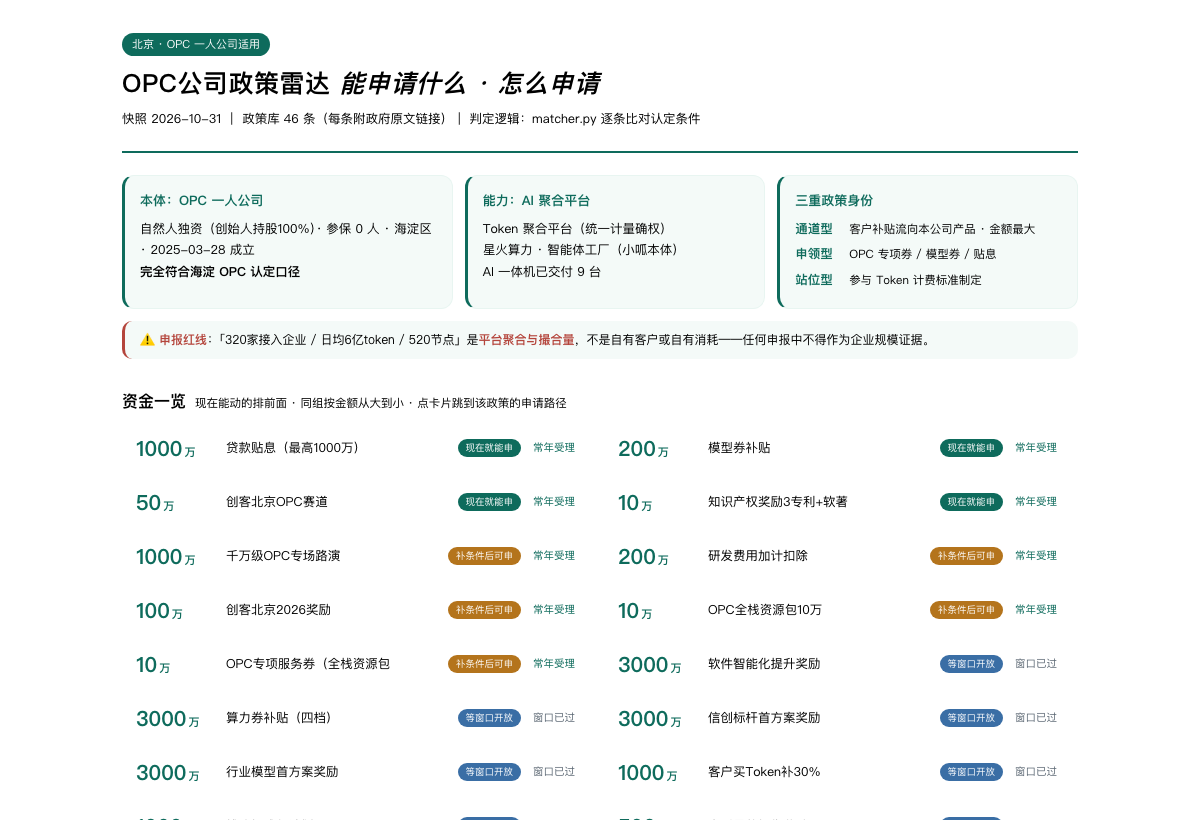
Task: Click 常年受理 status on 贷款贴息 row
Action: tap(554, 448)
